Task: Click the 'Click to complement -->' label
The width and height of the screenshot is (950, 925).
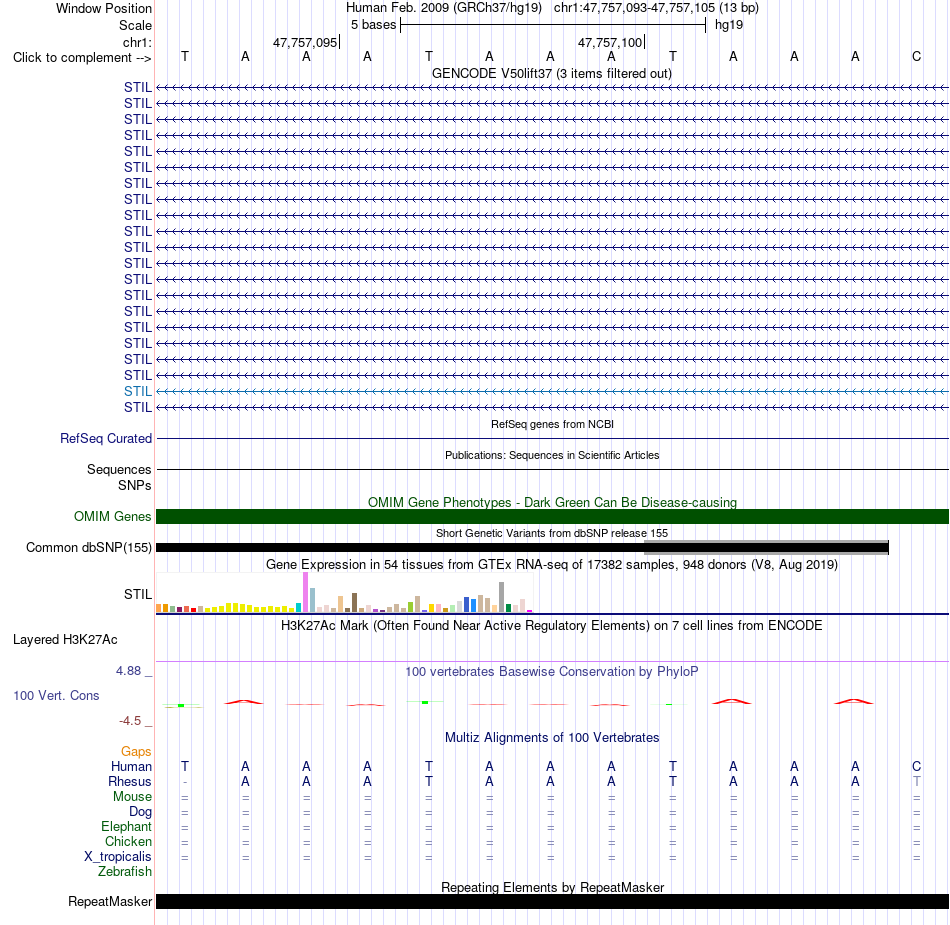Action: click(82, 58)
